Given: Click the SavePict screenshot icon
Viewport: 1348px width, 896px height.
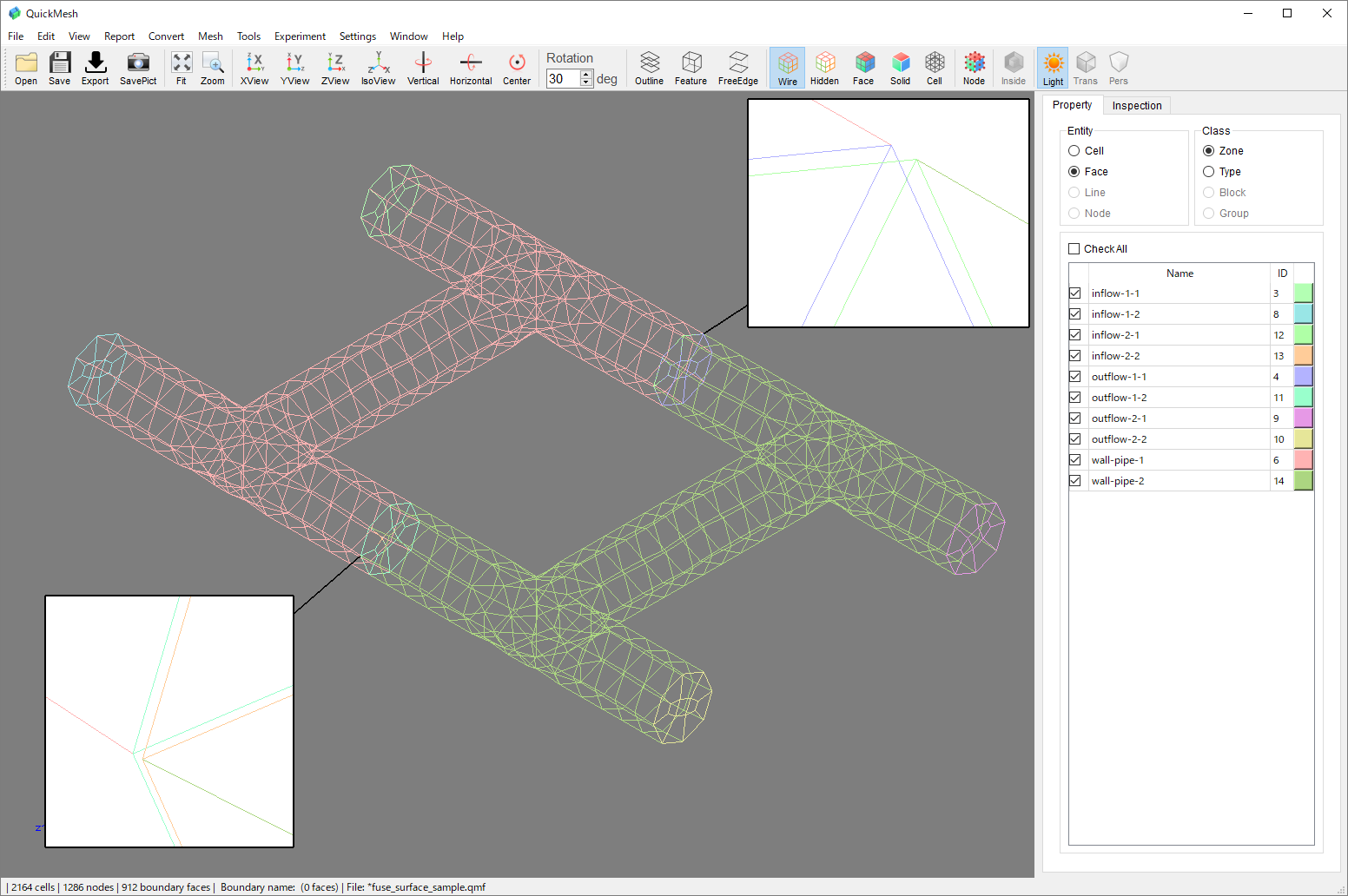Looking at the screenshot, I should coord(137,67).
